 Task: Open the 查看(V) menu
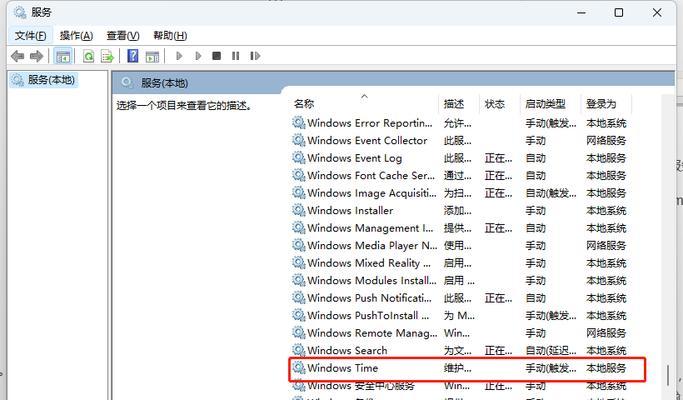(123, 36)
